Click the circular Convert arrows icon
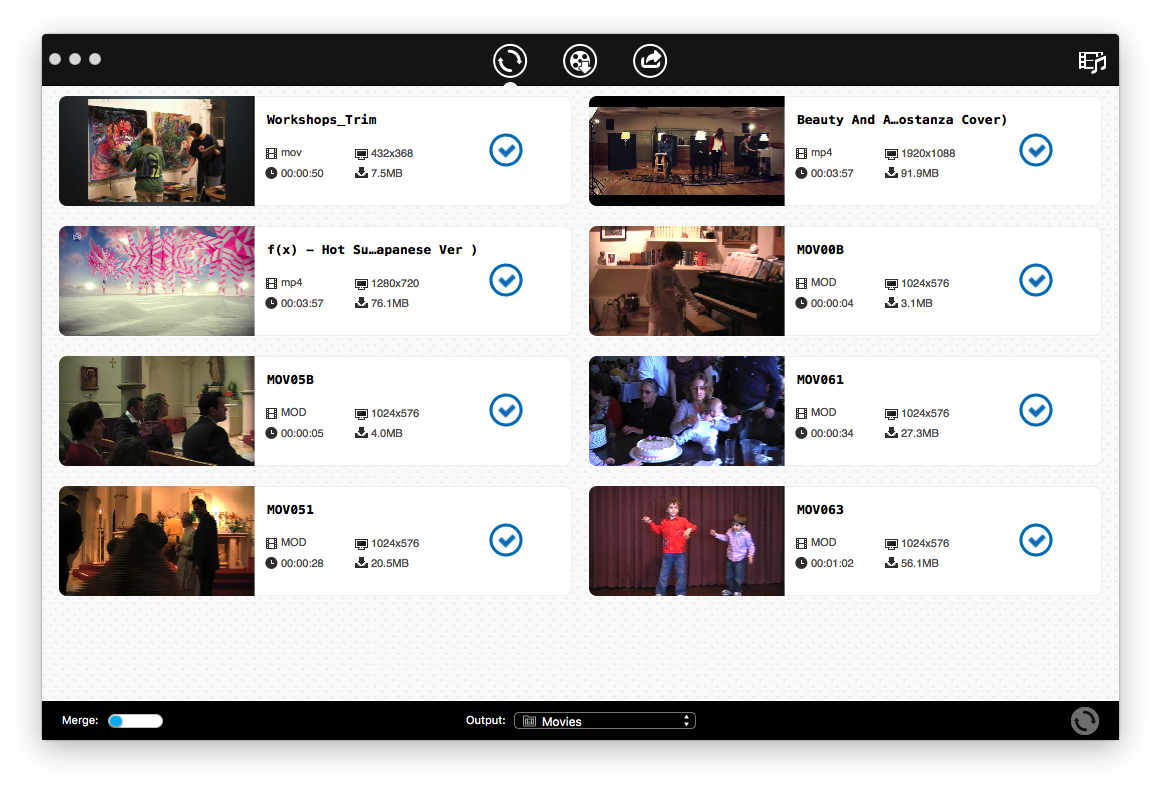This screenshot has height=790, width=1161. click(509, 60)
